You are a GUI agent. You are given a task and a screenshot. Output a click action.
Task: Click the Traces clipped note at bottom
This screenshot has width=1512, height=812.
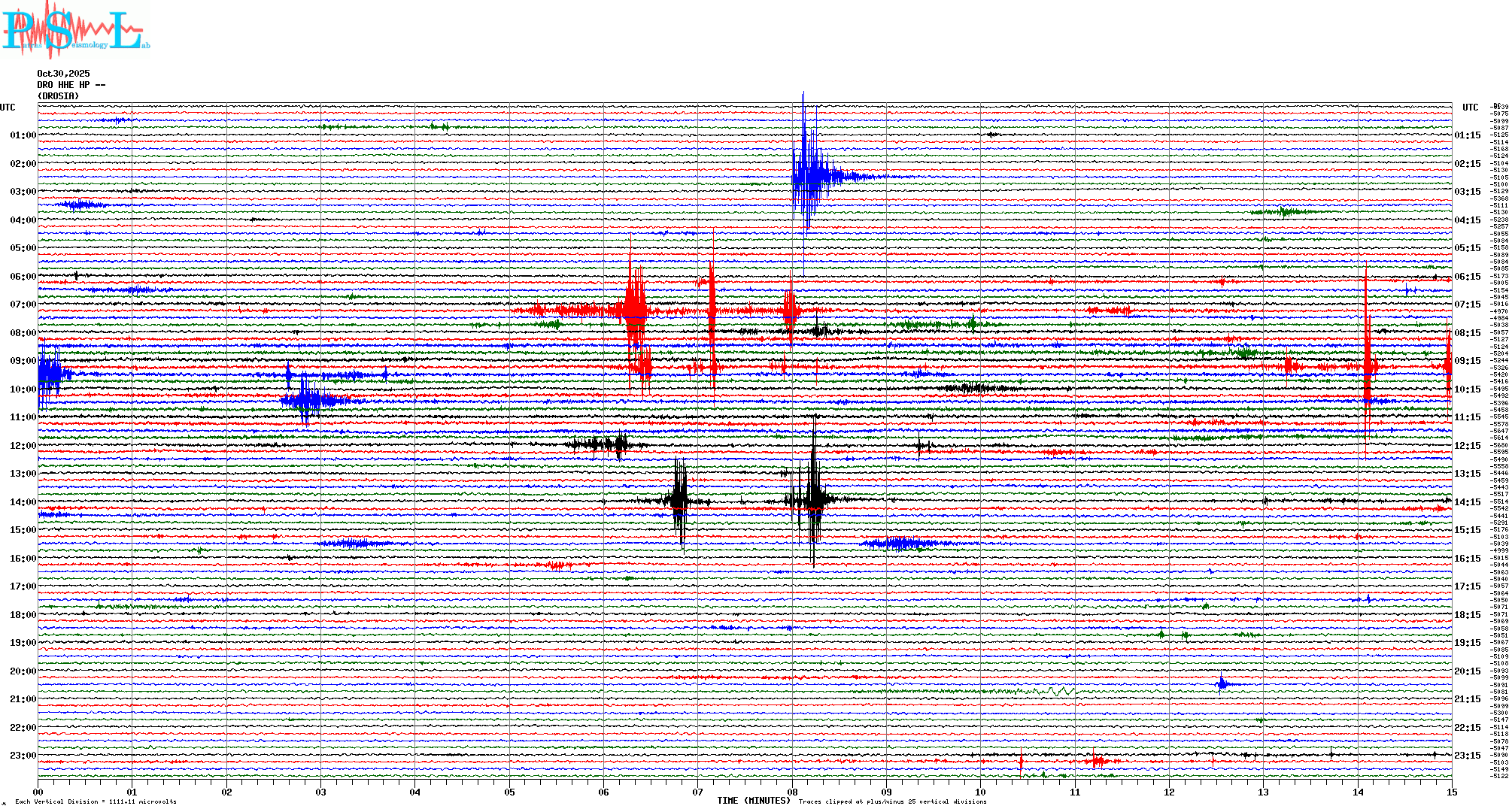click(892, 801)
